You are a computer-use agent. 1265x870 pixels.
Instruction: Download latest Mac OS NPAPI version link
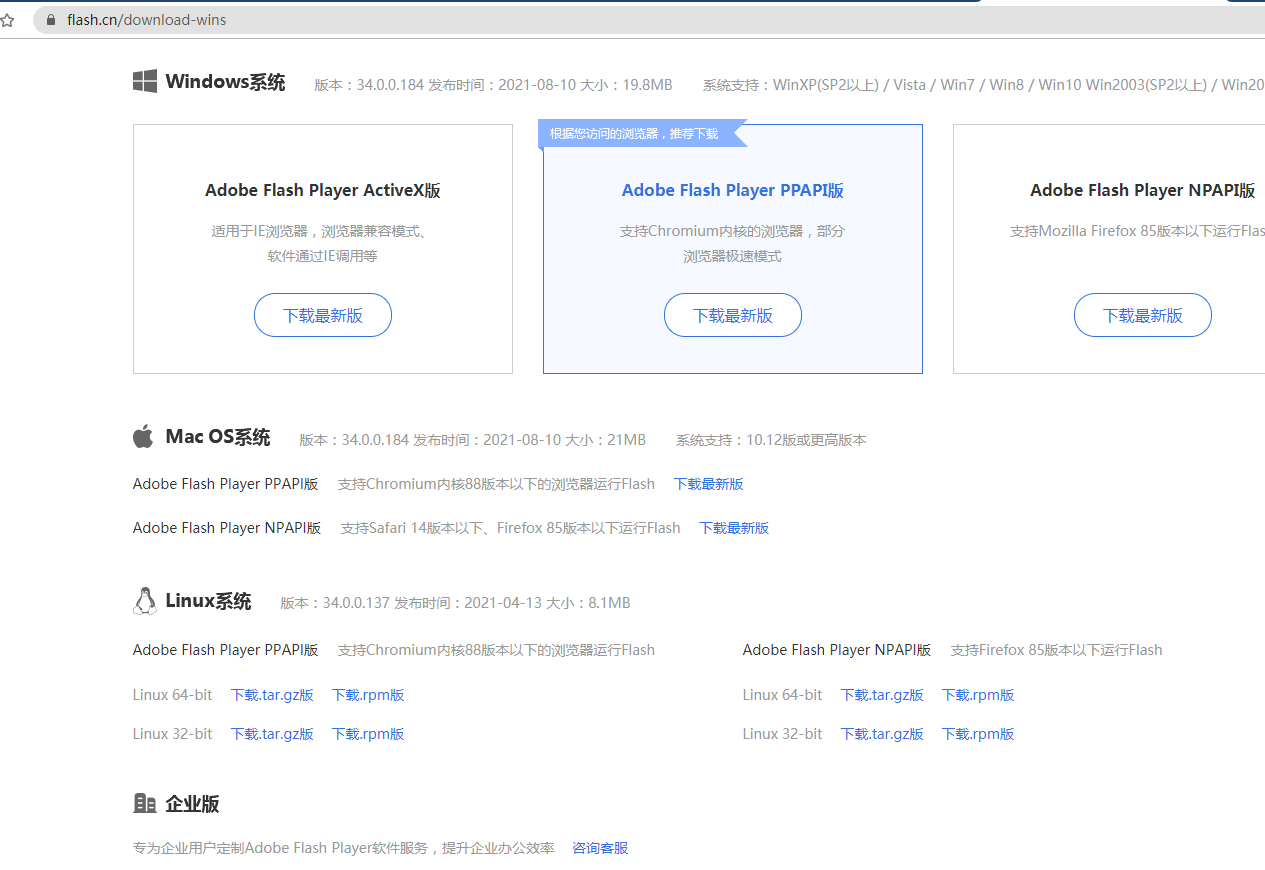pos(734,528)
